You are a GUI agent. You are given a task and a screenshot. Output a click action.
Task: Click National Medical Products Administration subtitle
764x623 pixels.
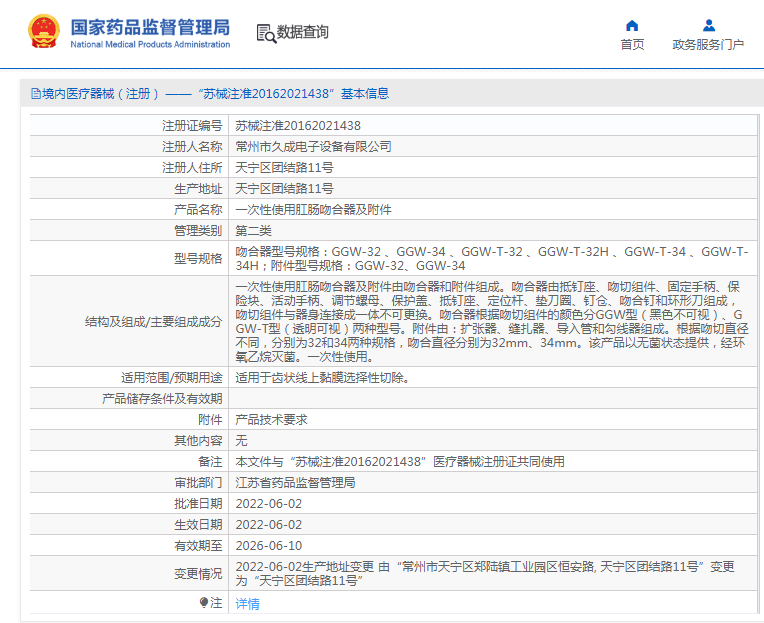coord(150,44)
